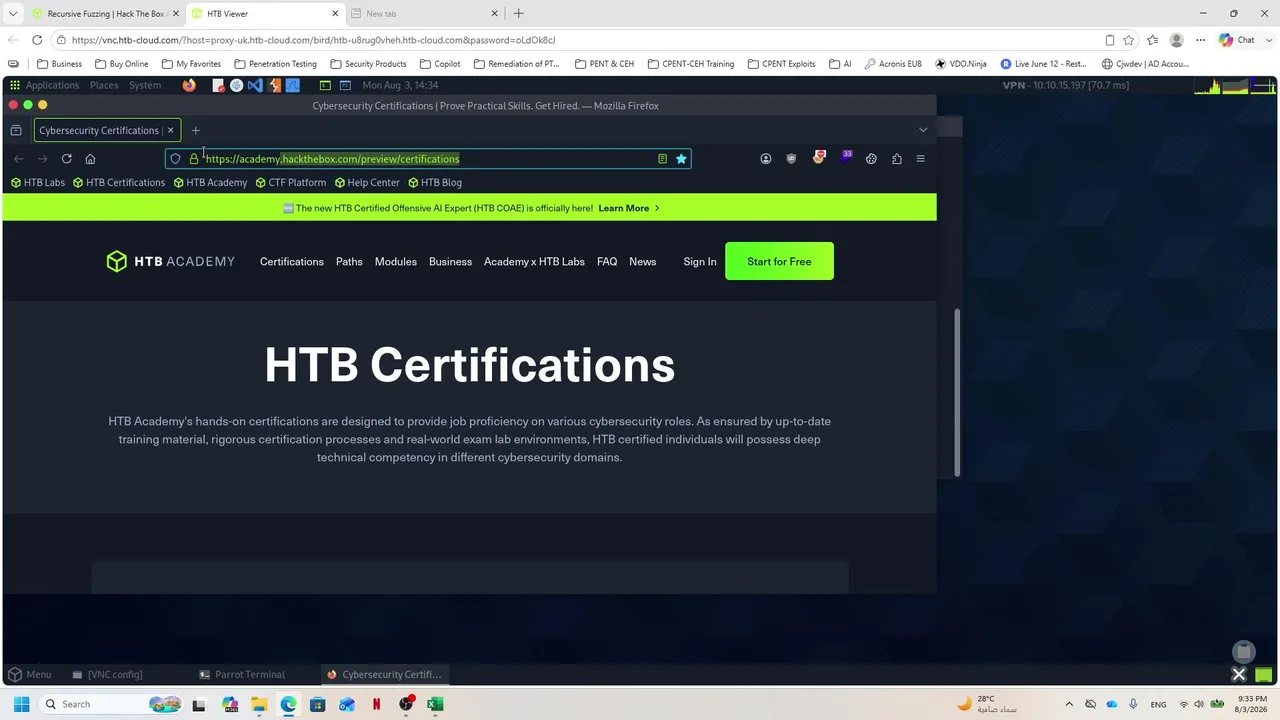Click the purple extension icon with 33 badge

(845, 157)
